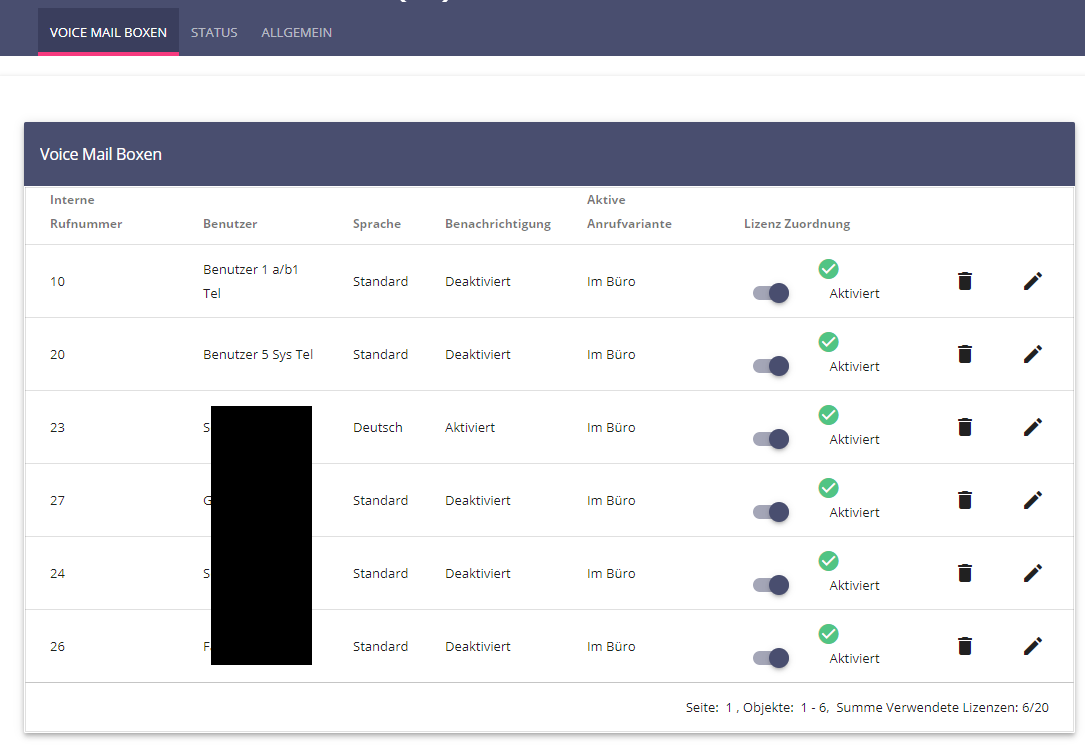Screen dimensions: 1085x750
Task: Click internal number 27
Action: pos(57,500)
